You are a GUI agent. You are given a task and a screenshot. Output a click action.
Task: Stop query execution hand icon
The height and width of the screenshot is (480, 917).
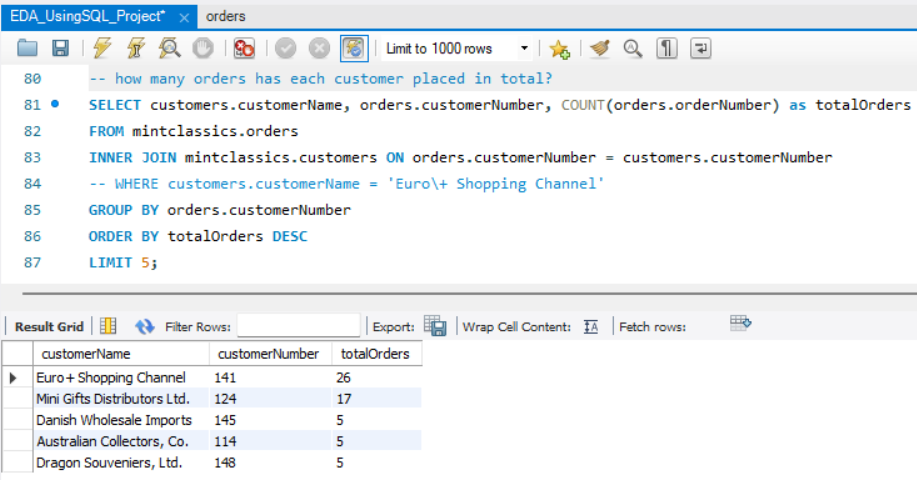pos(203,48)
